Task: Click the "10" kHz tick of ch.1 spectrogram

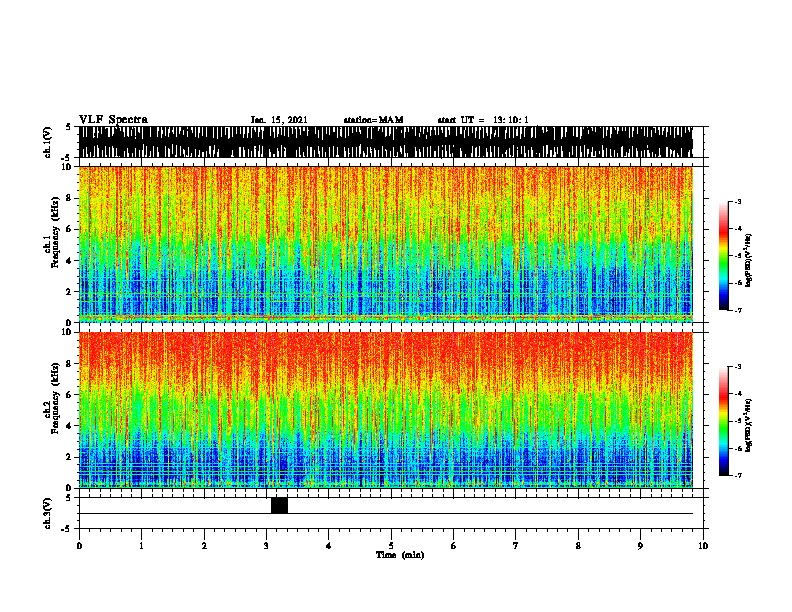Action: coord(68,167)
